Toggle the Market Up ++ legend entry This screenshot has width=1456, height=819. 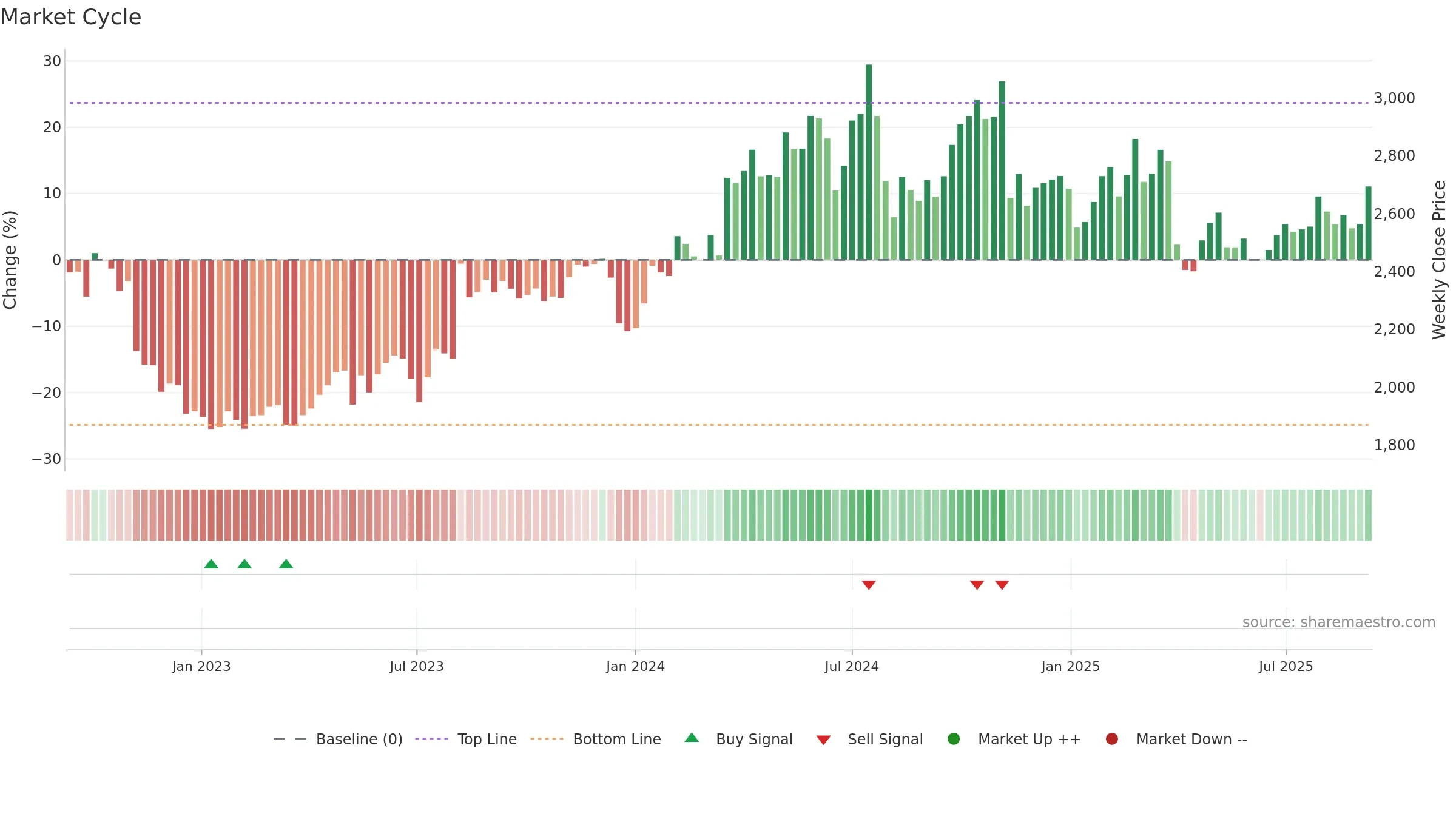click(1014, 739)
